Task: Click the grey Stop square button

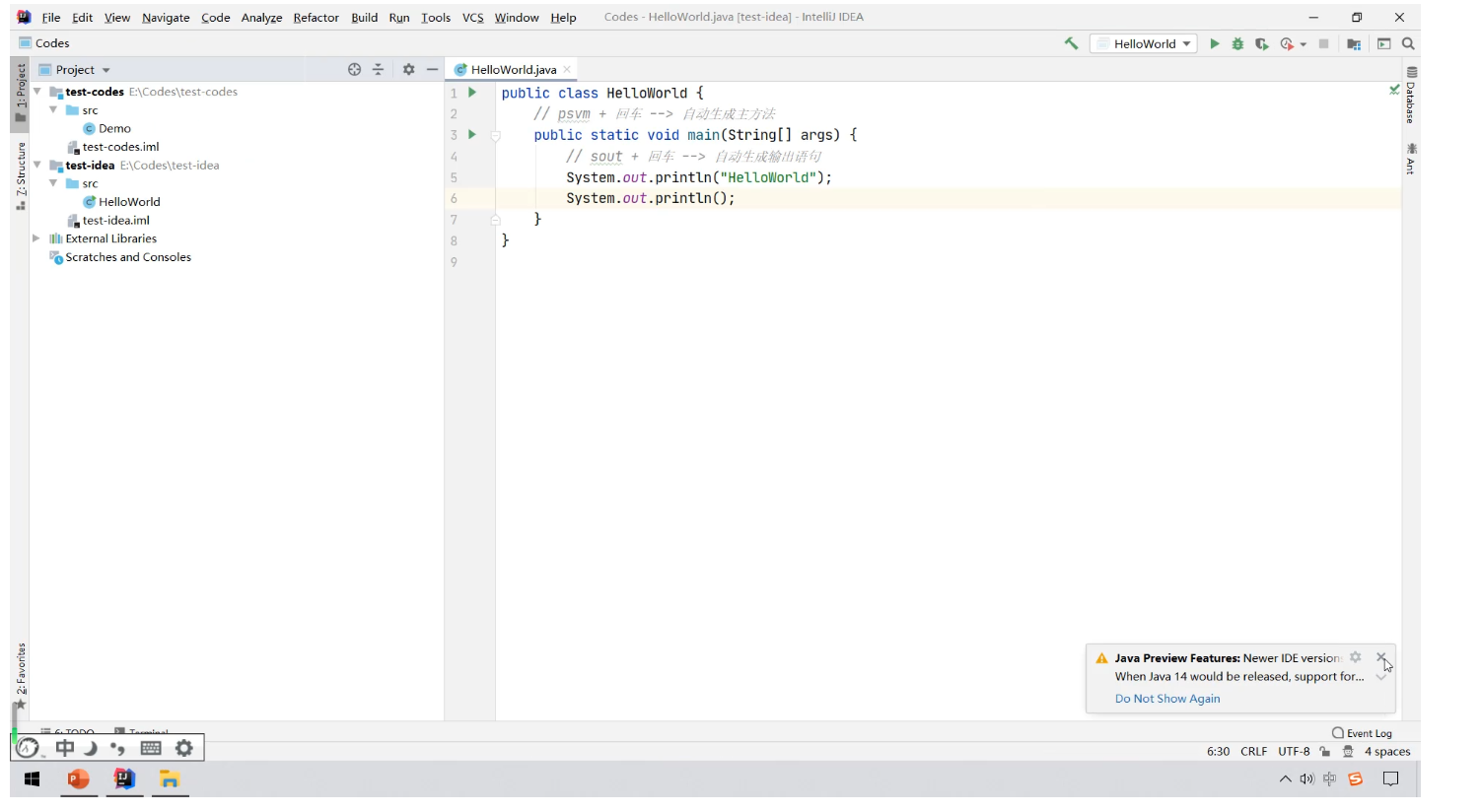Action: (x=1323, y=43)
